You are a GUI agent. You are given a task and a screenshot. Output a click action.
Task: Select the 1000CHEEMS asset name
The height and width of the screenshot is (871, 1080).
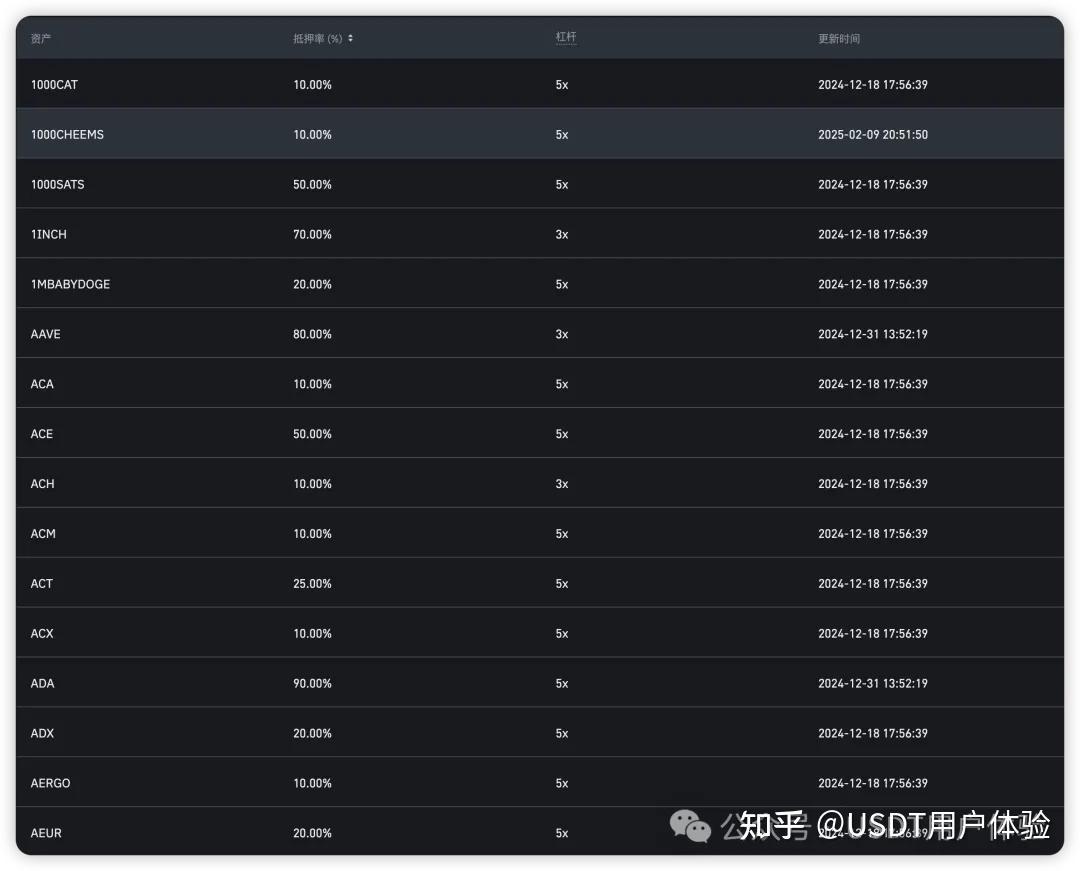(x=68, y=135)
